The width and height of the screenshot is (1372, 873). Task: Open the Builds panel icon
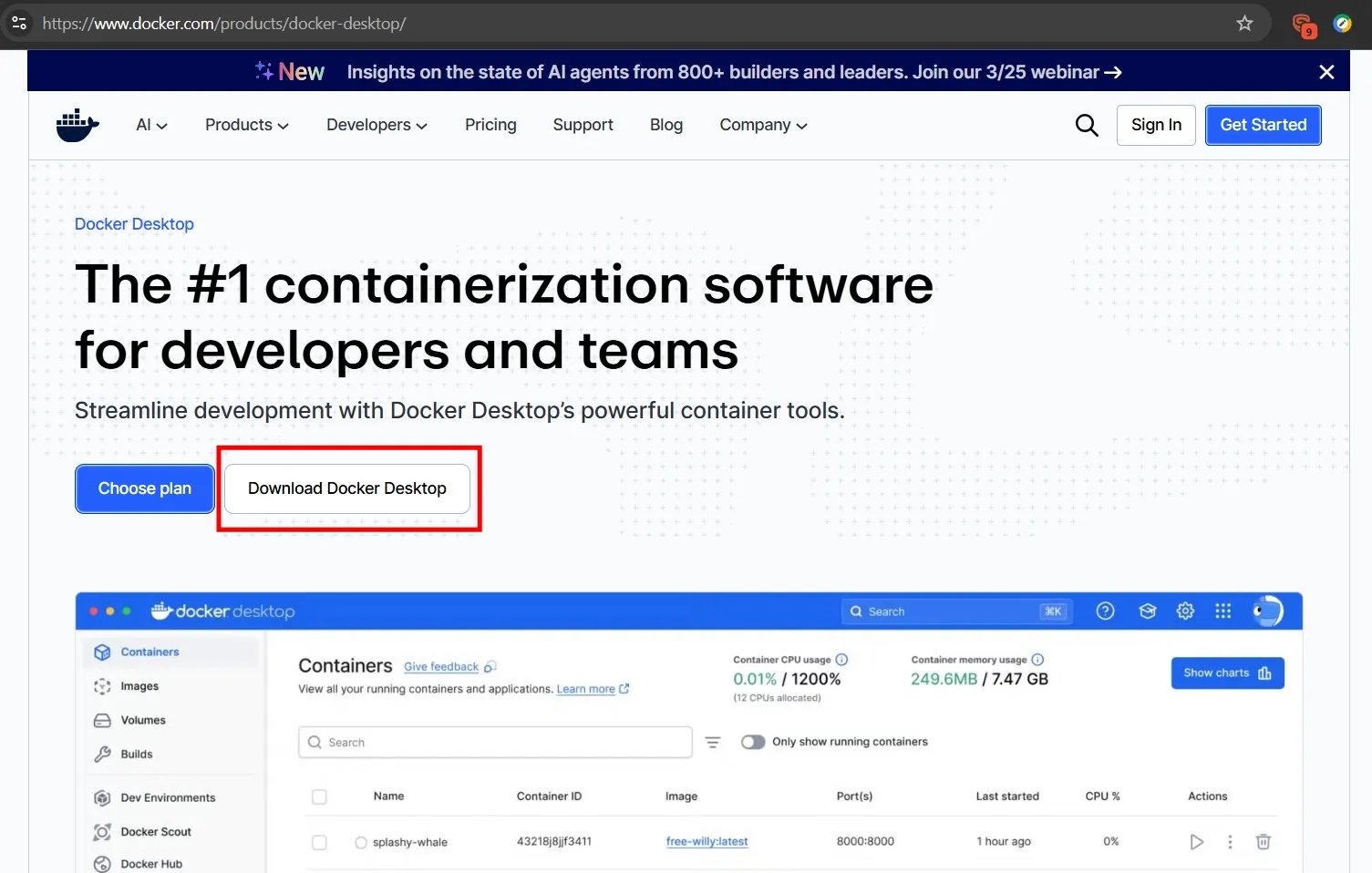(x=102, y=754)
